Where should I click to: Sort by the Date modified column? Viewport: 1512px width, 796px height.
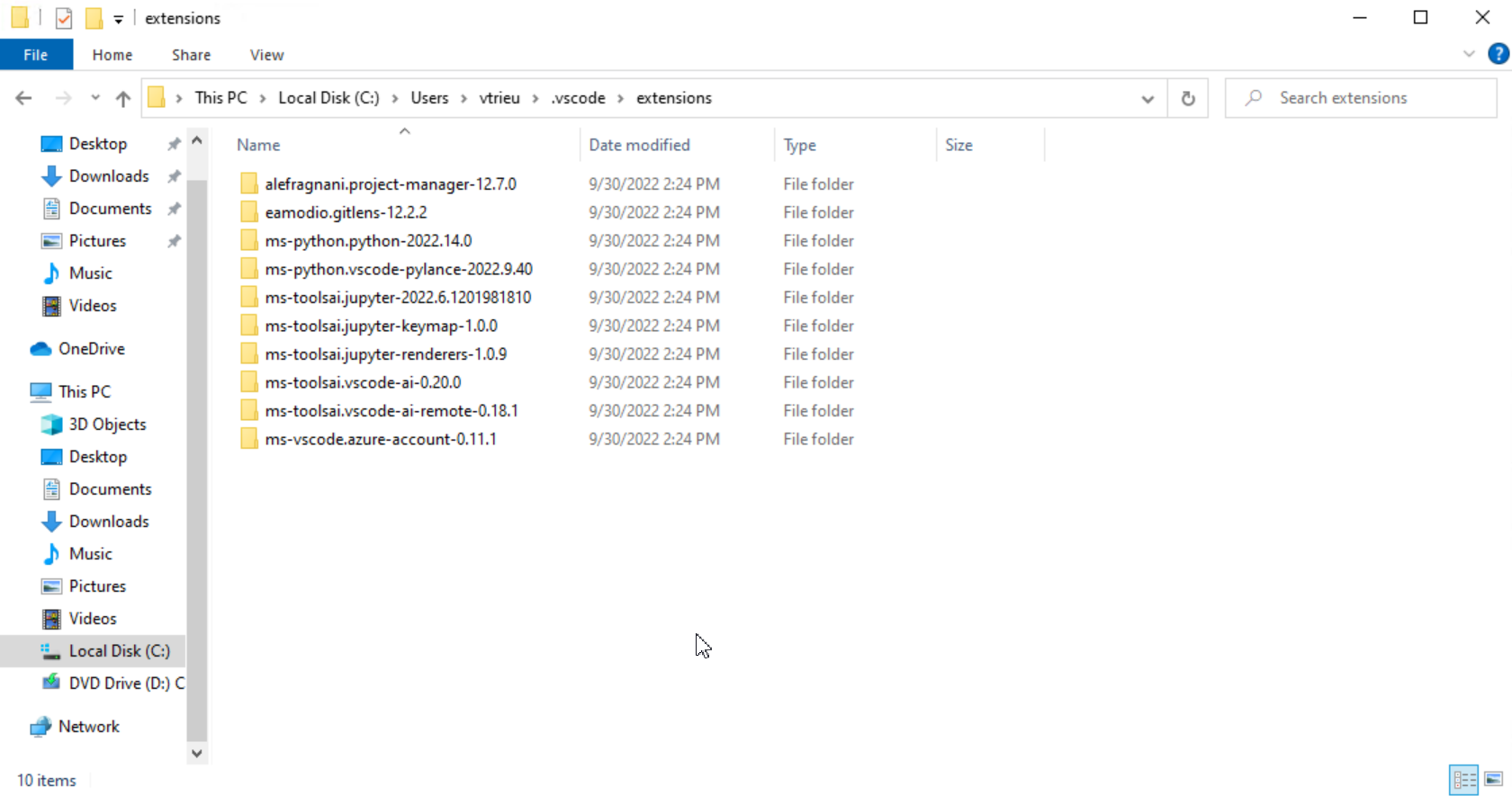click(639, 145)
